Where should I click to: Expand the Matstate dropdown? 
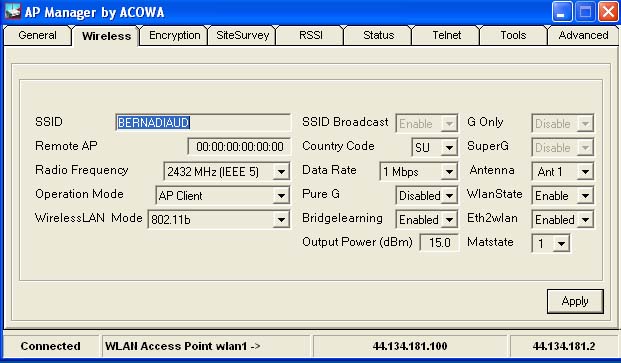point(551,243)
